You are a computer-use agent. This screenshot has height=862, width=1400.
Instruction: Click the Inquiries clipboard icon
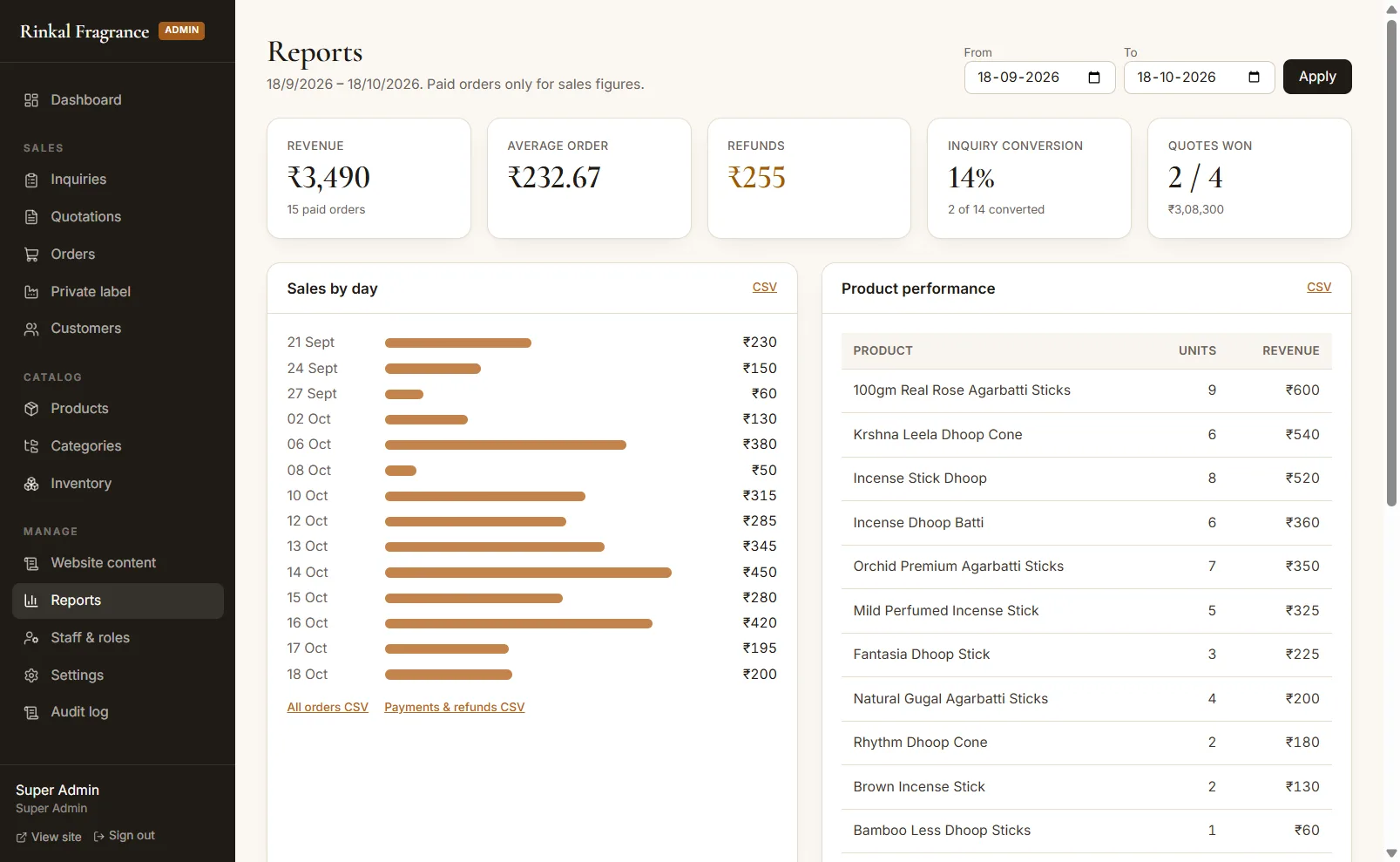(31, 180)
